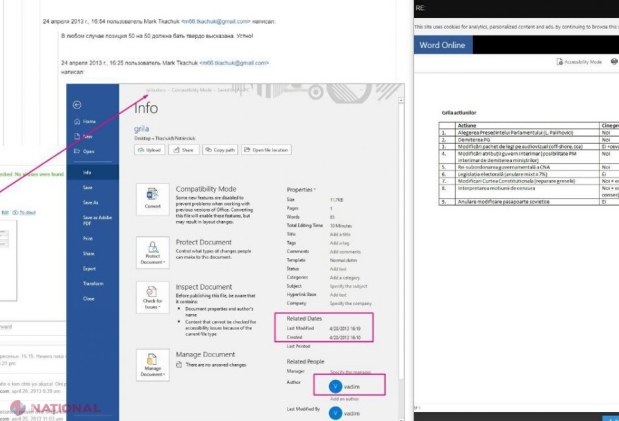
Task: Click the Copy path button
Action: click(x=220, y=150)
